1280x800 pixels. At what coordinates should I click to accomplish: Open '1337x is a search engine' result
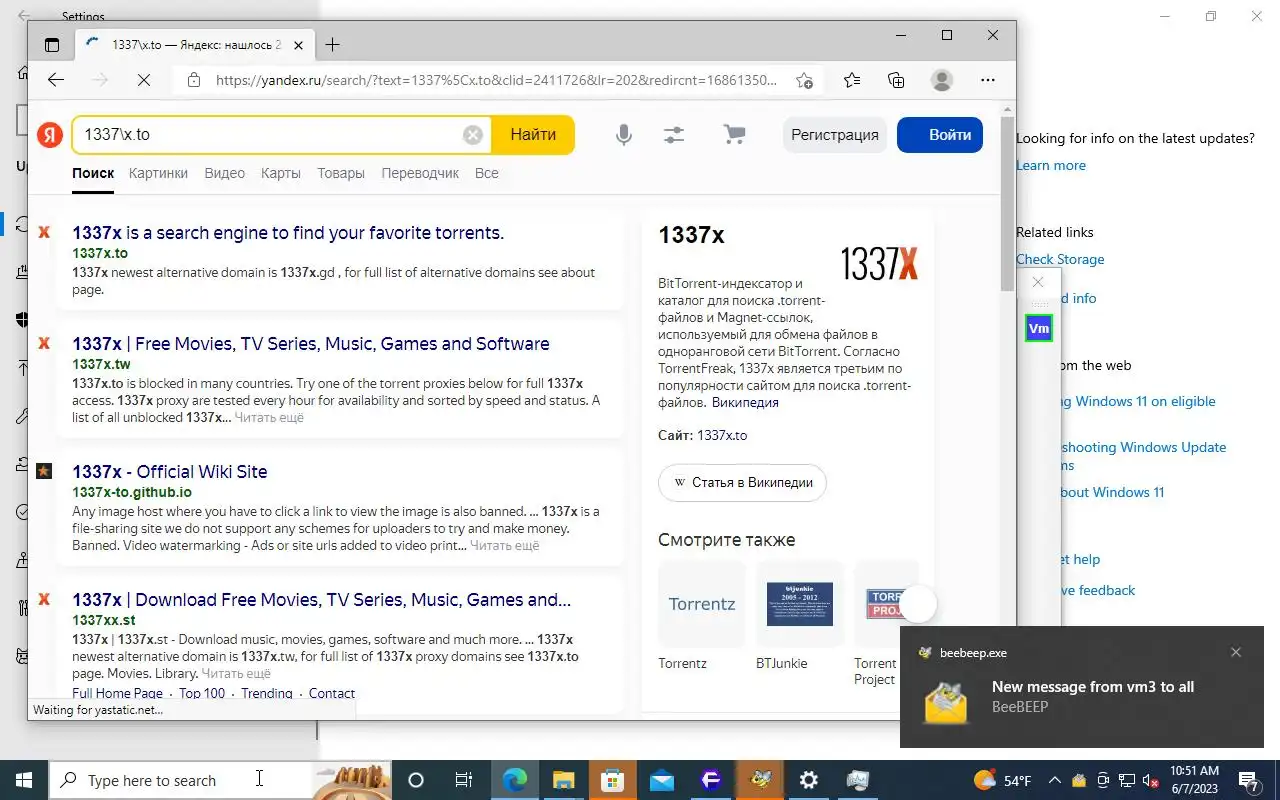click(x=288, y=233)
